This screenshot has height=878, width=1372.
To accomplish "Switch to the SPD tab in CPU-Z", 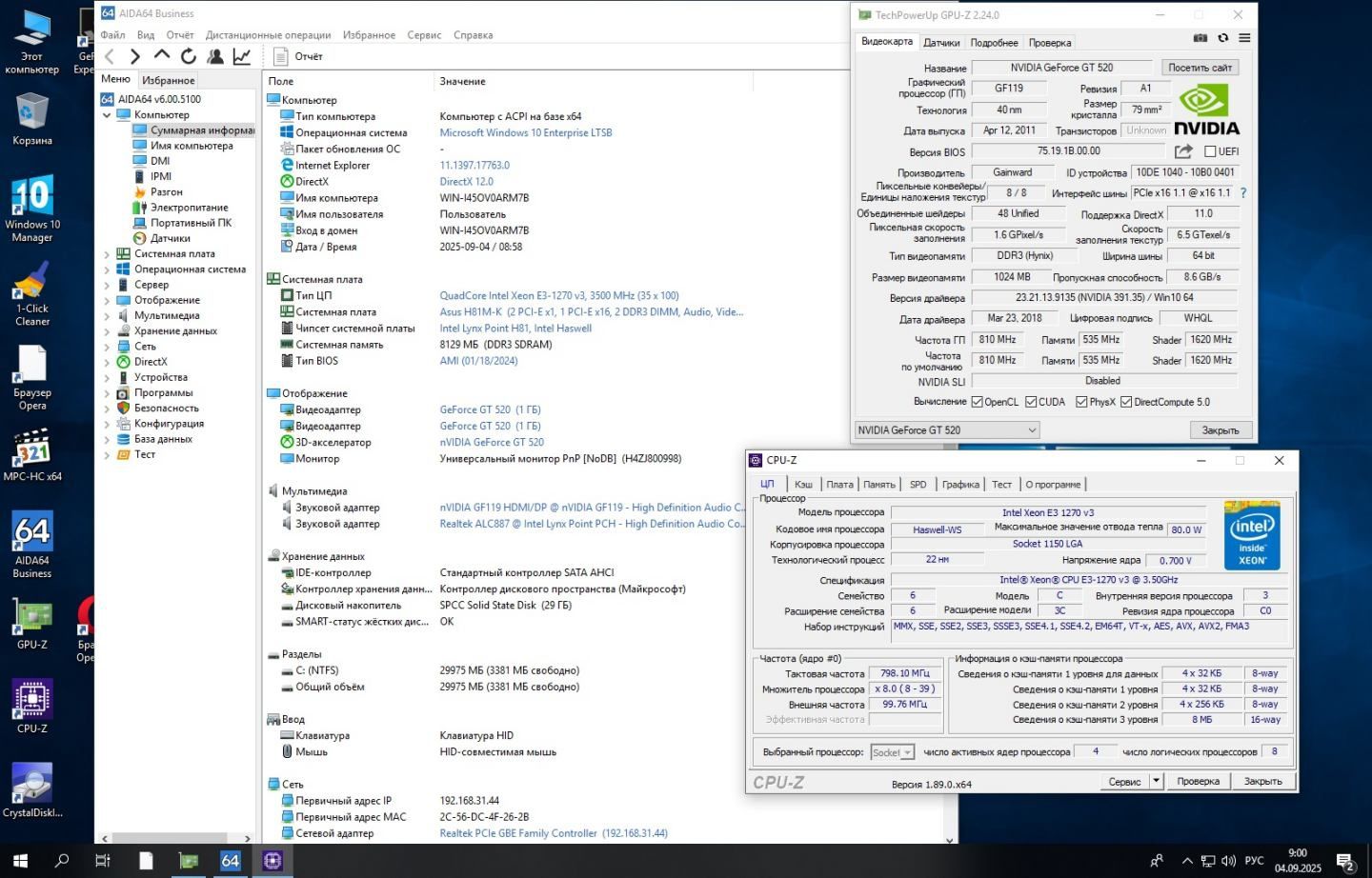I will click(918, 485).
